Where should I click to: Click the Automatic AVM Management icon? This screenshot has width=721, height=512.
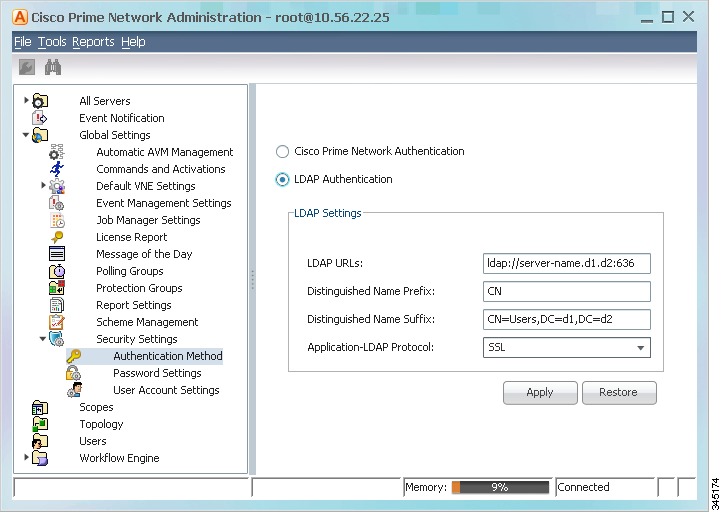[57, 152]
